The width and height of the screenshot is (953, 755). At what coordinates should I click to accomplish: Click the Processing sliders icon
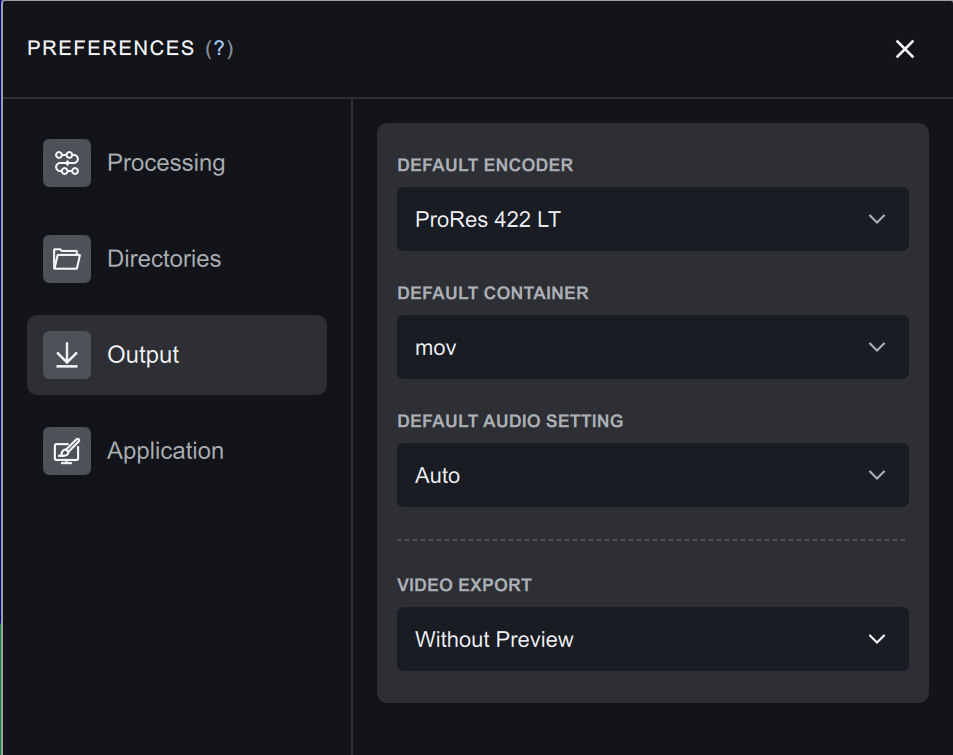(67, 163)
